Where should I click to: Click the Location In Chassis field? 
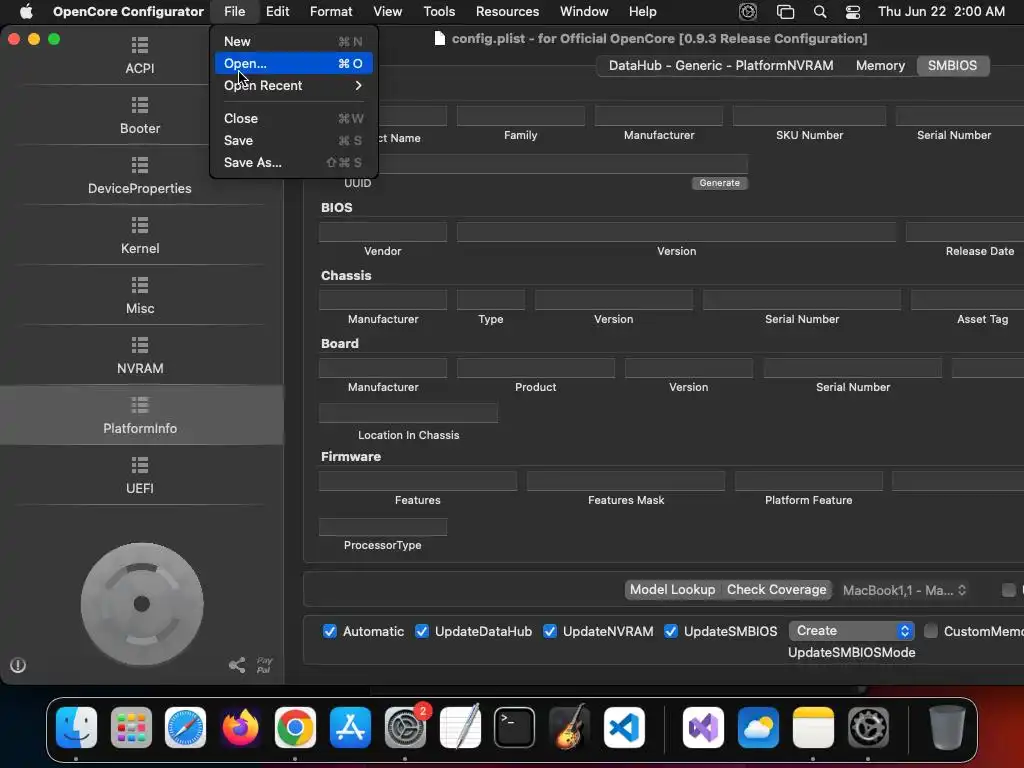tap(408, 413)
